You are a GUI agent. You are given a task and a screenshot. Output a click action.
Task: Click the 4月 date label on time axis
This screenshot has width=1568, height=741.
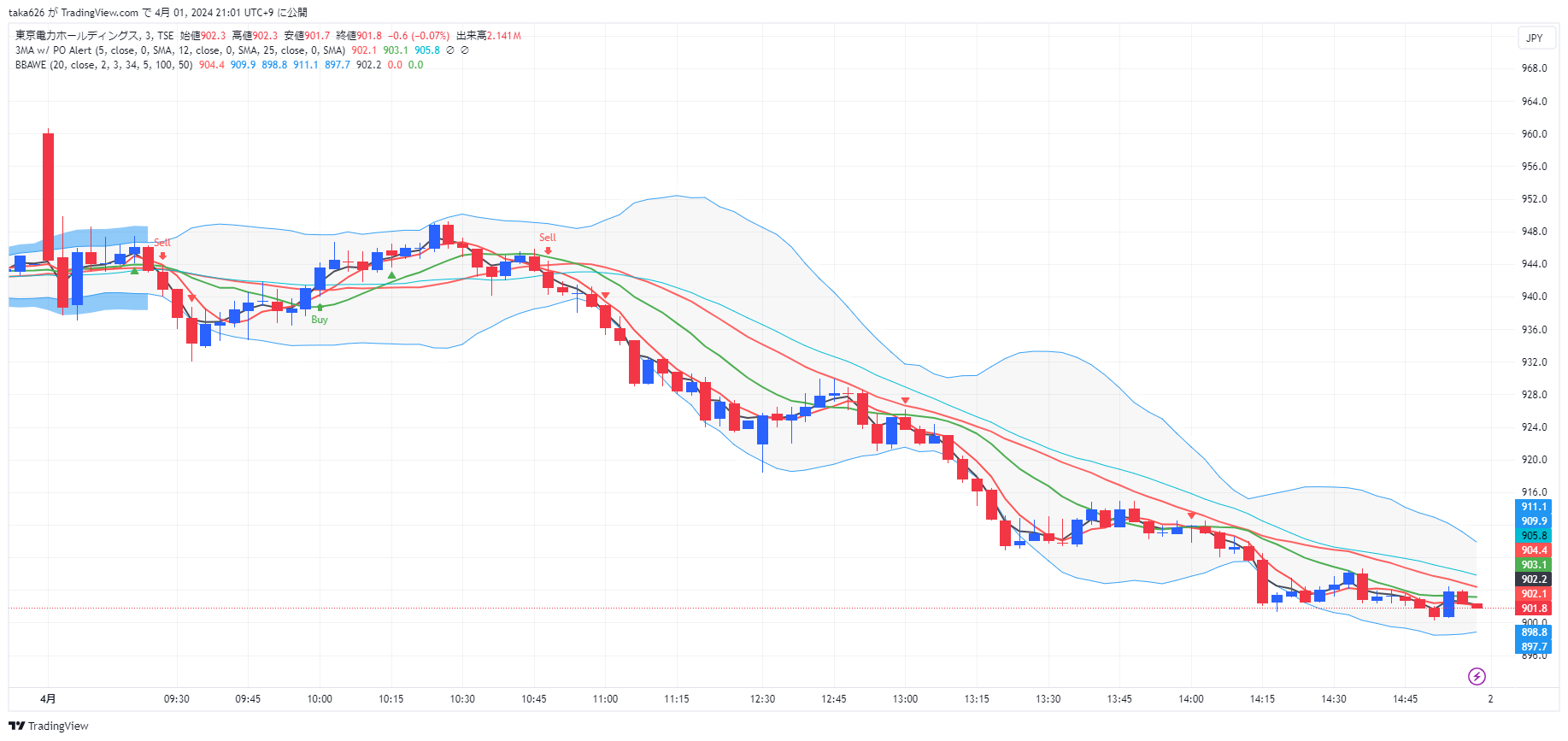pyautogui.click(x=49, y=699)
